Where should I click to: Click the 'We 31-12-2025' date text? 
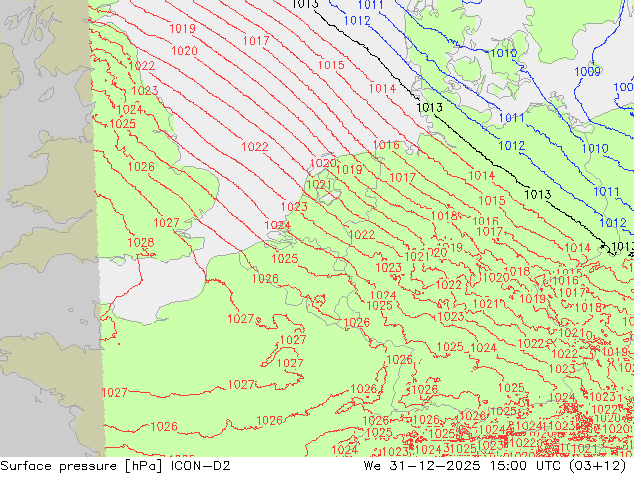coord(422,466)
